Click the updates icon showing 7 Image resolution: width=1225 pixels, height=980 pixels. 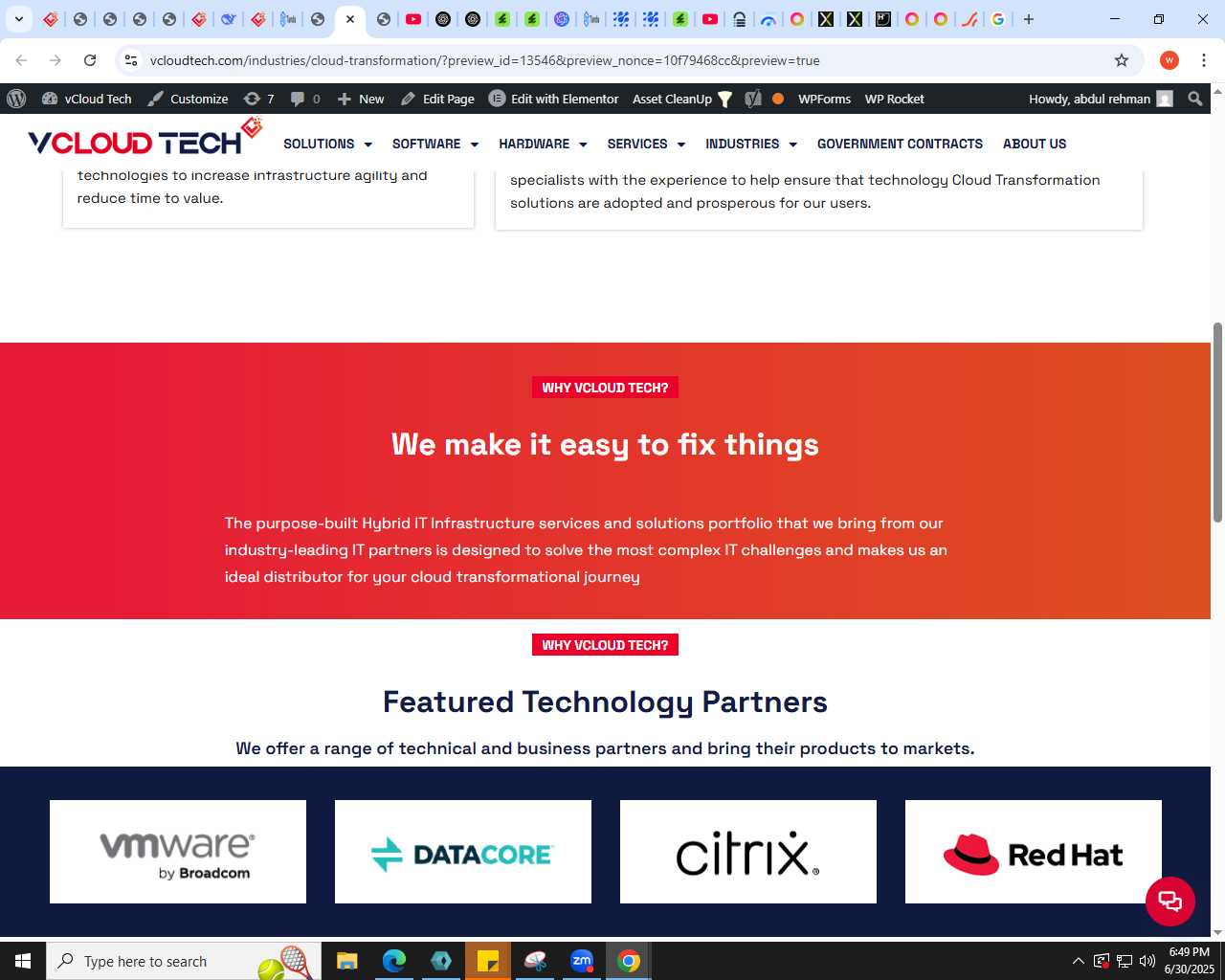coord(258,99)
